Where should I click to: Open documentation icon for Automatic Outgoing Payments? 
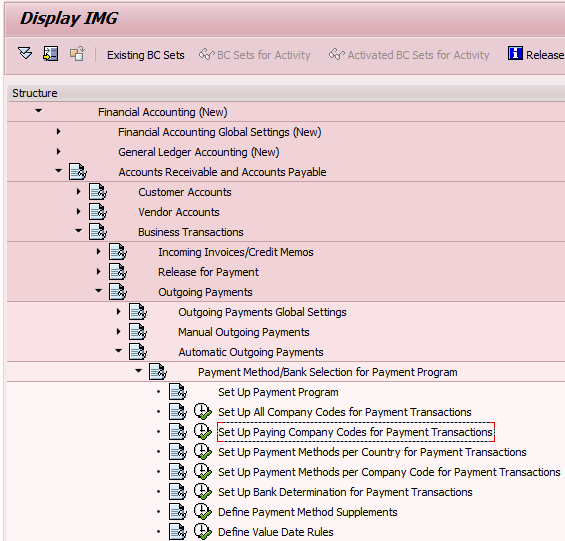[x=138, y=351]
